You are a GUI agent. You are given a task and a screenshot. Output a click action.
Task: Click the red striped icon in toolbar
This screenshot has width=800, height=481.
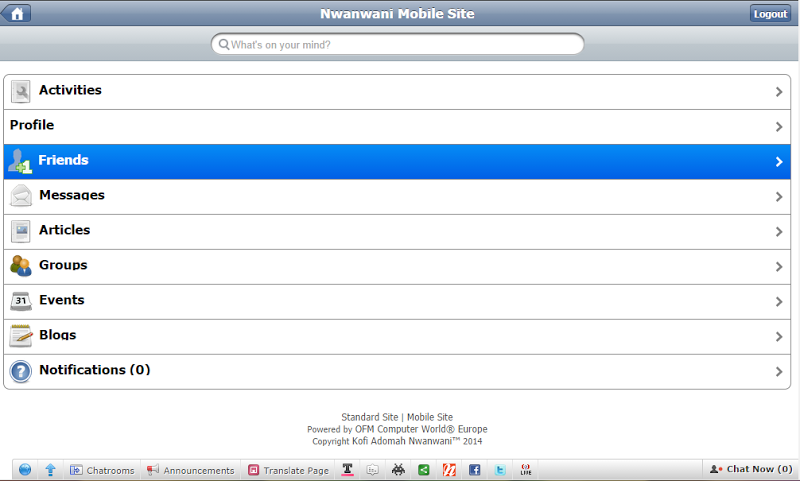pyautogui.click(x=449, y=470)
